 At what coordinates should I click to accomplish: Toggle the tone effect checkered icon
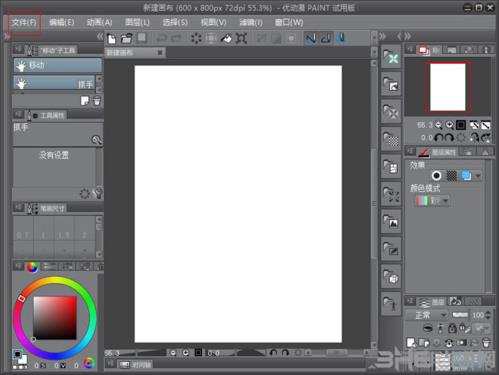coord(452,175)
